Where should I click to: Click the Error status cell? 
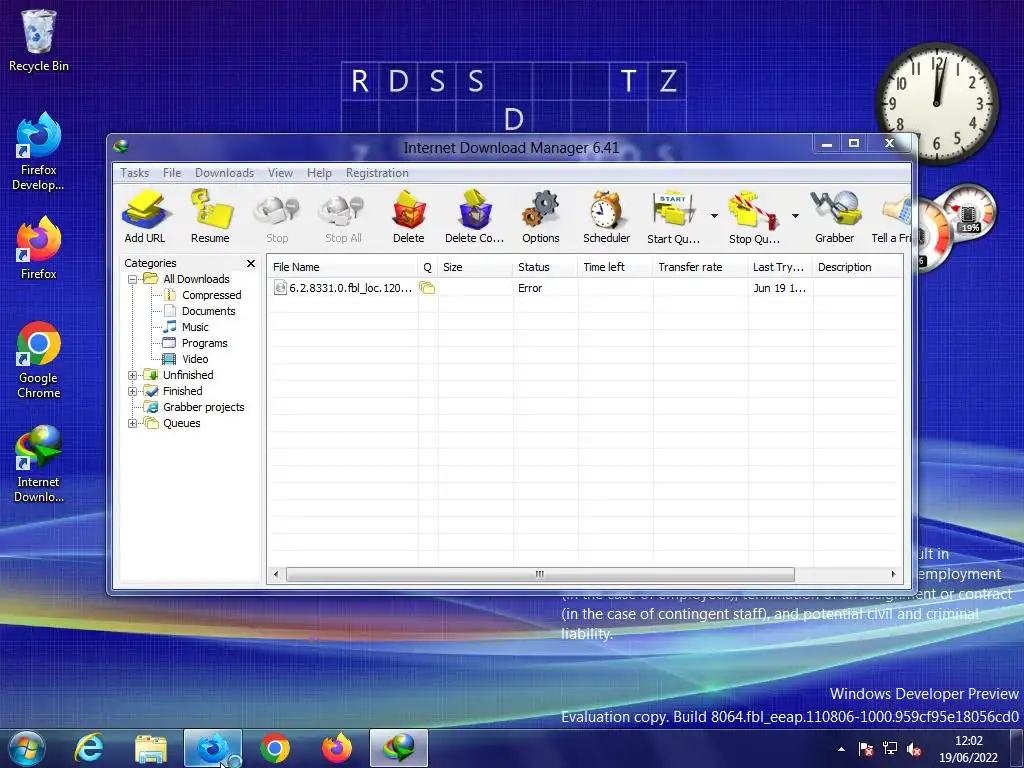(x=530, y=288)
